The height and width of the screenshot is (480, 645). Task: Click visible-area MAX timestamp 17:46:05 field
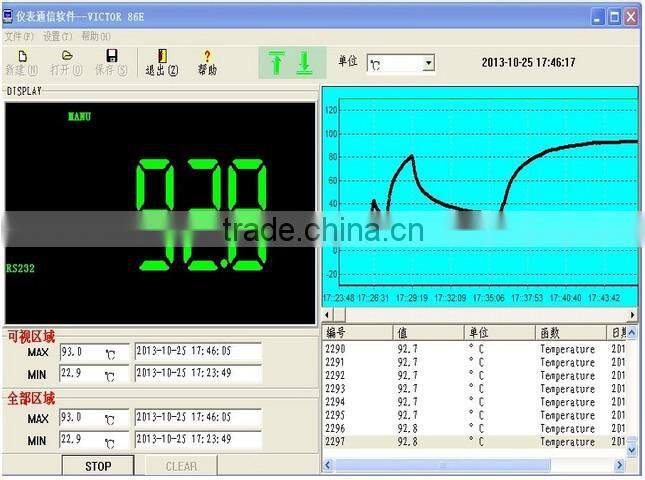point(198,352)
